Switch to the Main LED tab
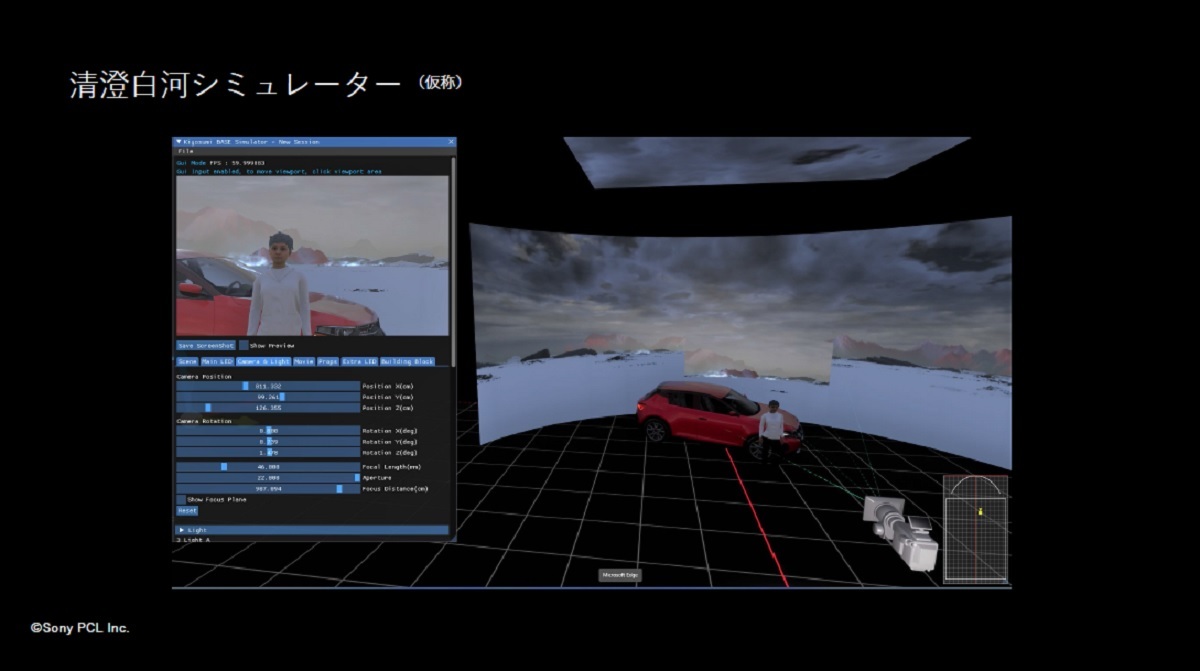 (x=217, y=361)
